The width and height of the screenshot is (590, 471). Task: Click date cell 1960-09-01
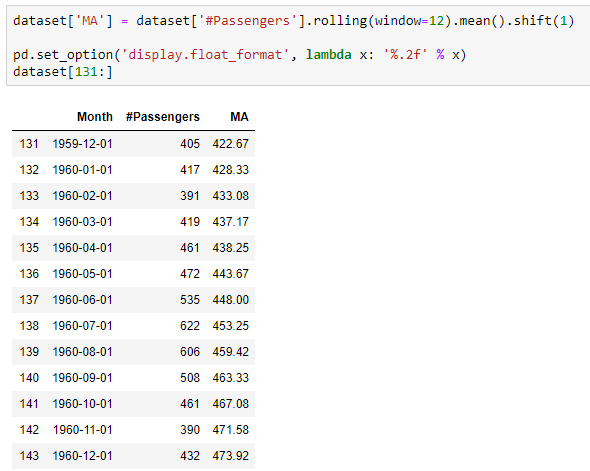pos(82,377)
